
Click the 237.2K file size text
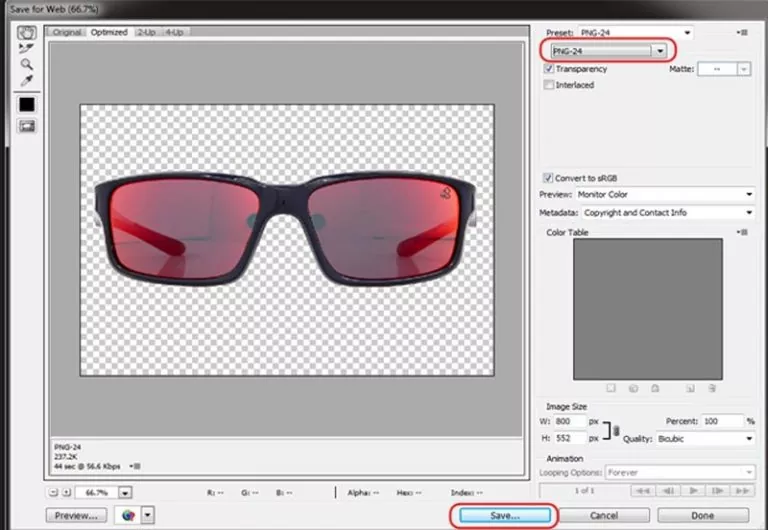64,457
